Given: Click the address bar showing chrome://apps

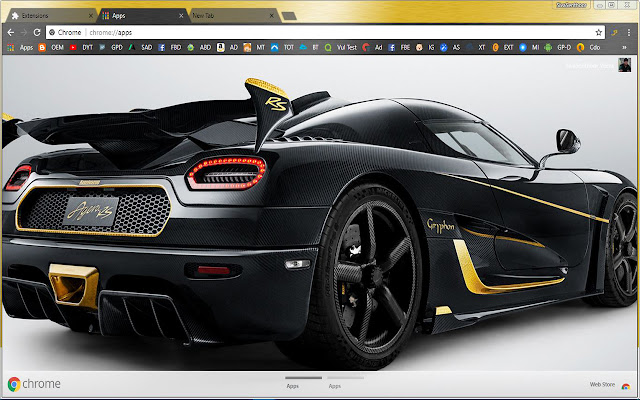Looking at the screenshot, I should pos(324,32).
